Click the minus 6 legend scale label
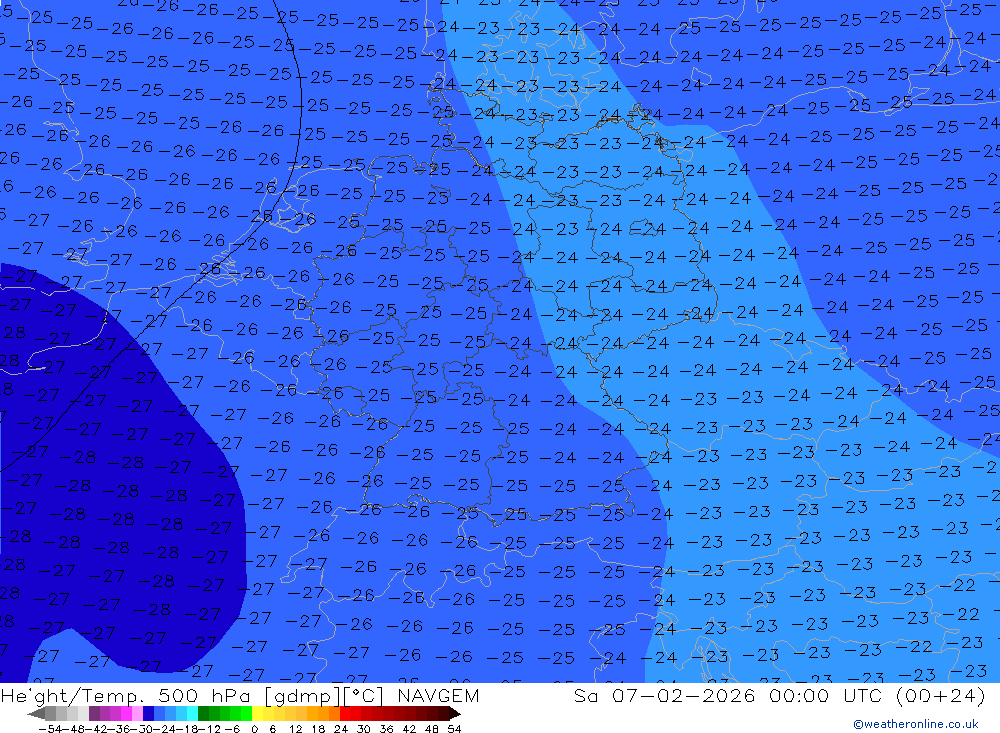This screenshot has height=733, width=1000. [x=233, y=729]
